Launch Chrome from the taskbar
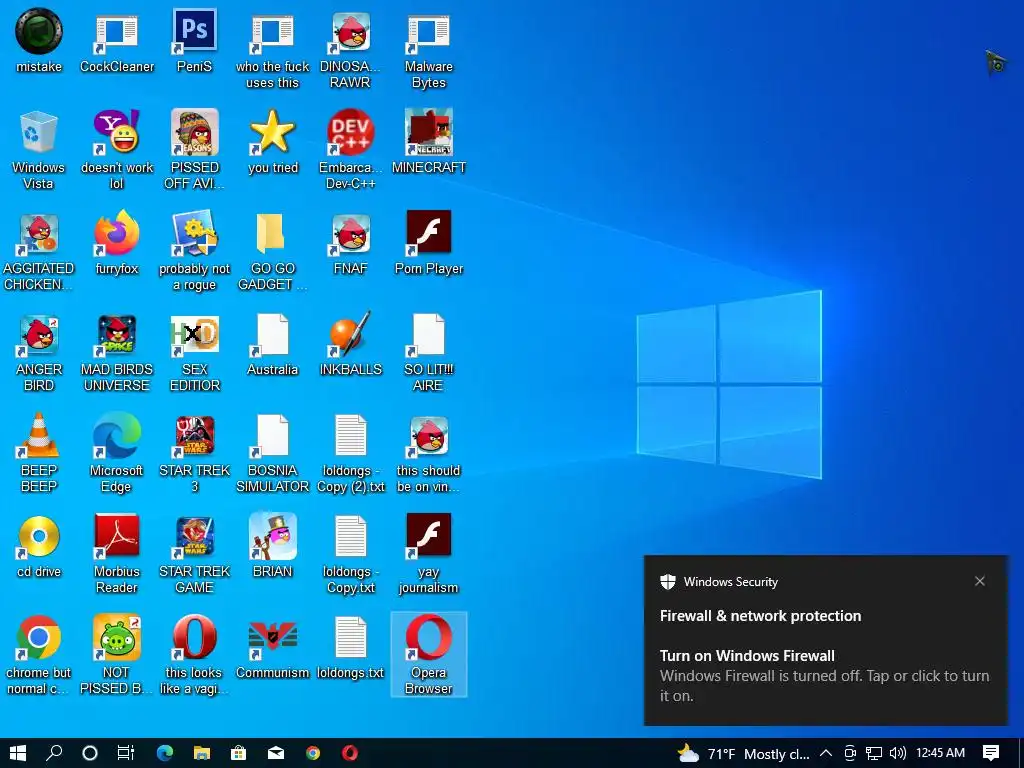Viewport: 1024px width, 768px height. [x=313, y=753]
